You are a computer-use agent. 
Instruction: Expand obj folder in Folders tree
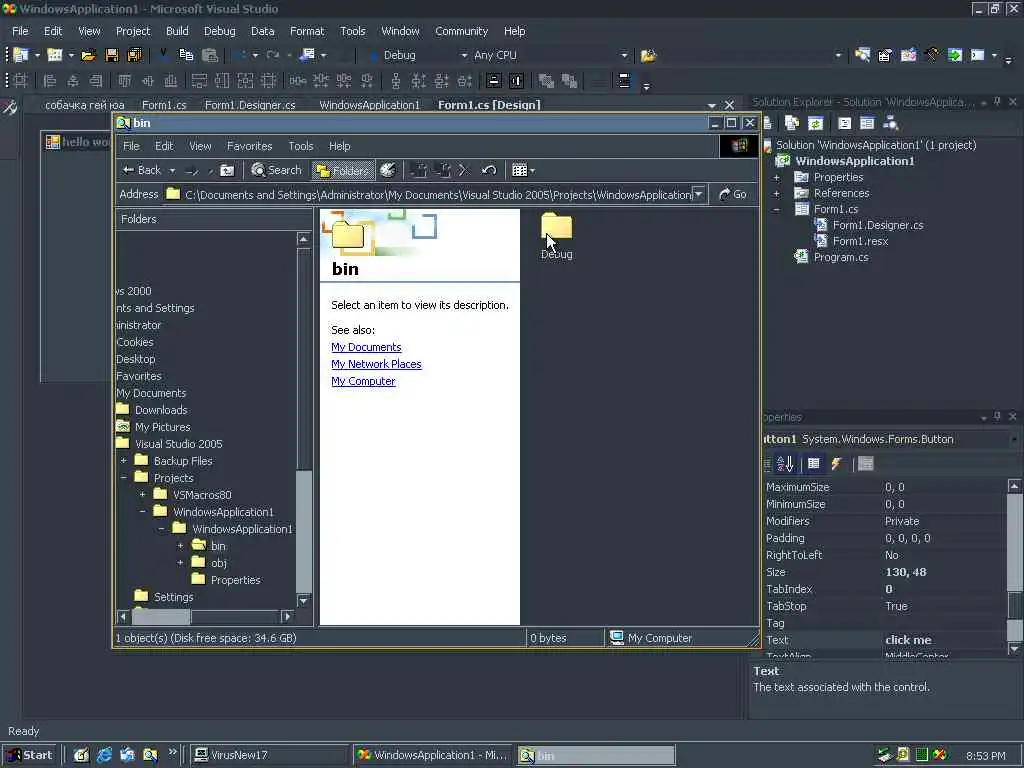(x=180, y=563)
